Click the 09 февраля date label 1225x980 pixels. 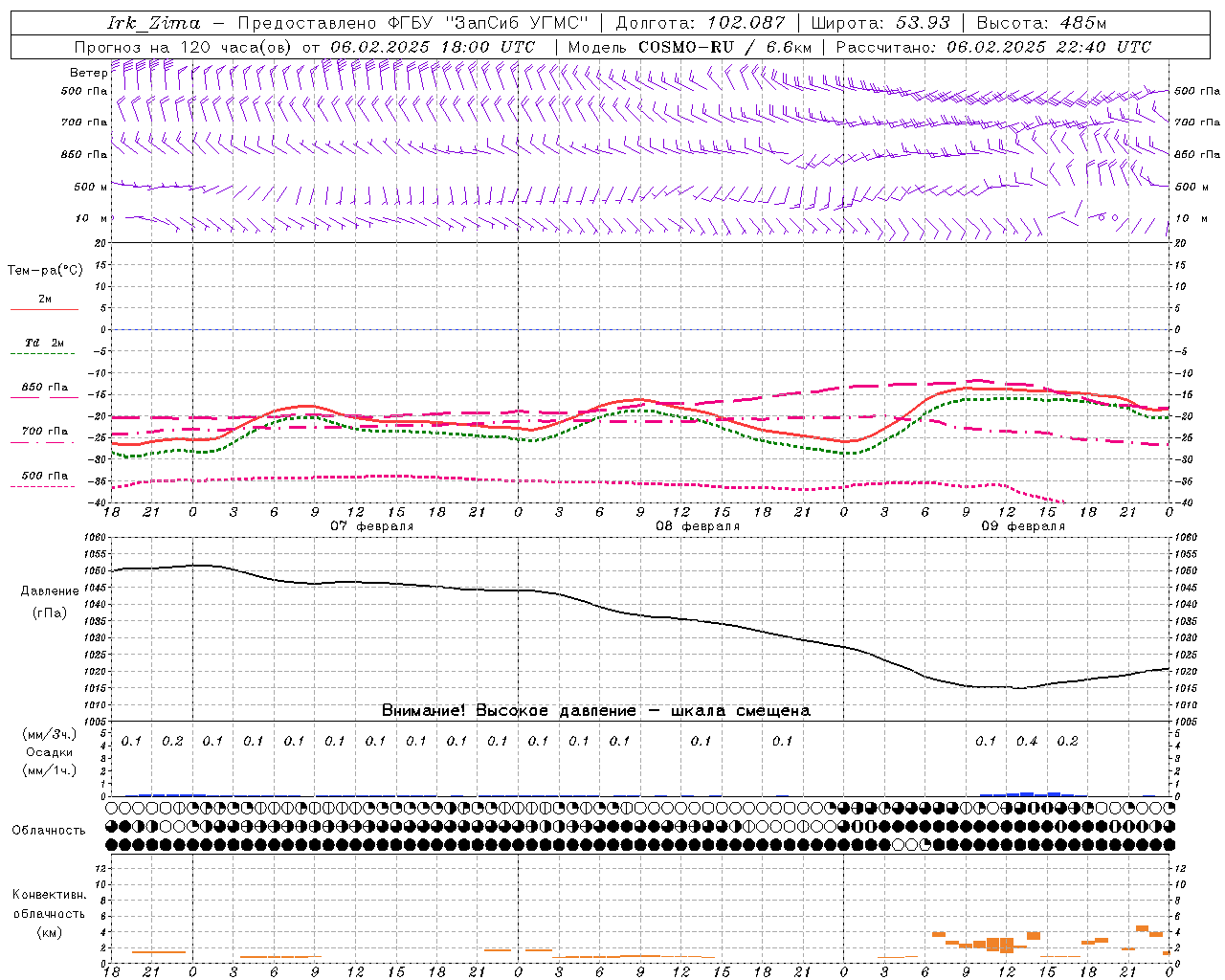coord(1023,526)
